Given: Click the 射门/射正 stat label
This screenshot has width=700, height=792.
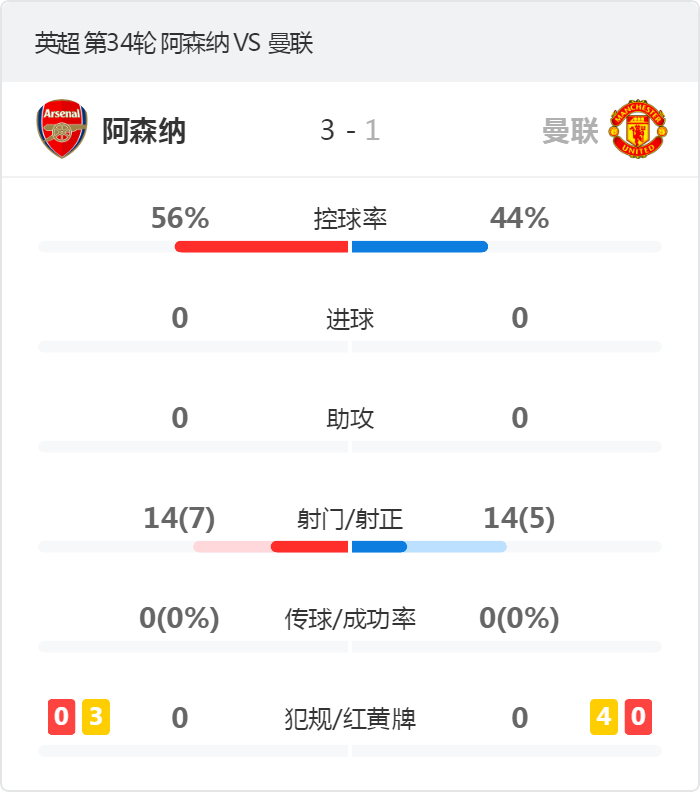Looking at the screenshot, I should [350, 519].
